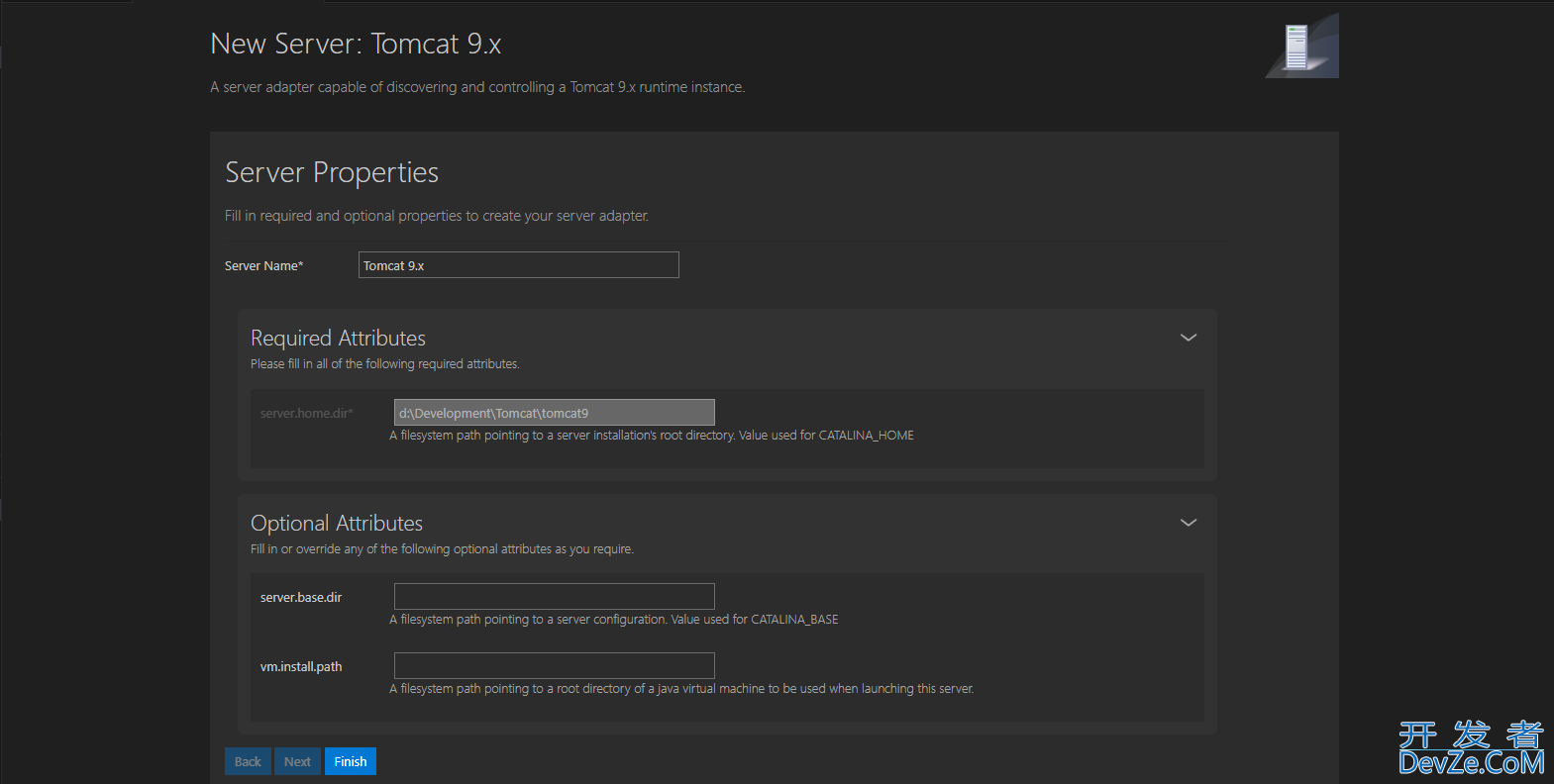Click the 'Server Name*' label

(263, 265)
